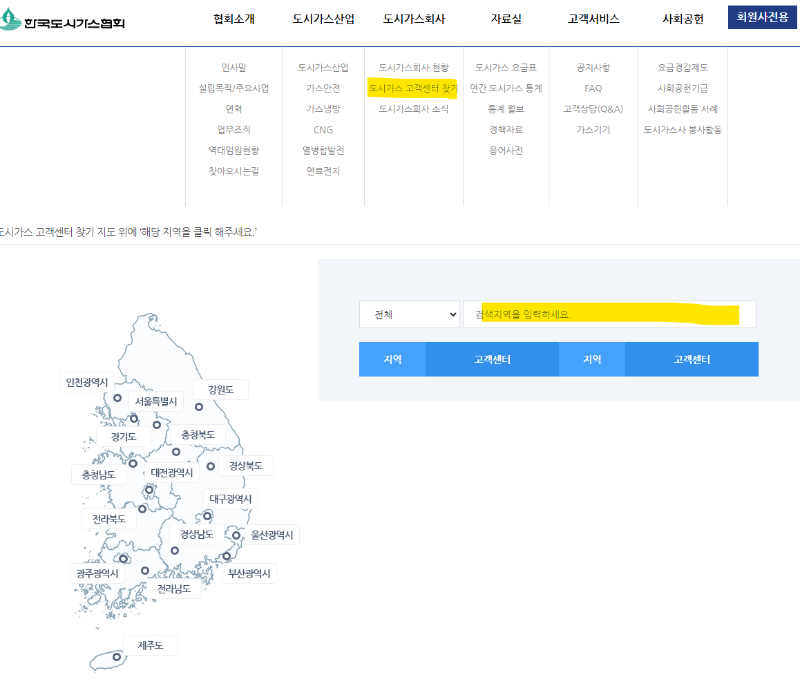This screenshot has height=684, width=800.
Task: Click the 부산광역시 map marker circle
Action: [227, 556]
